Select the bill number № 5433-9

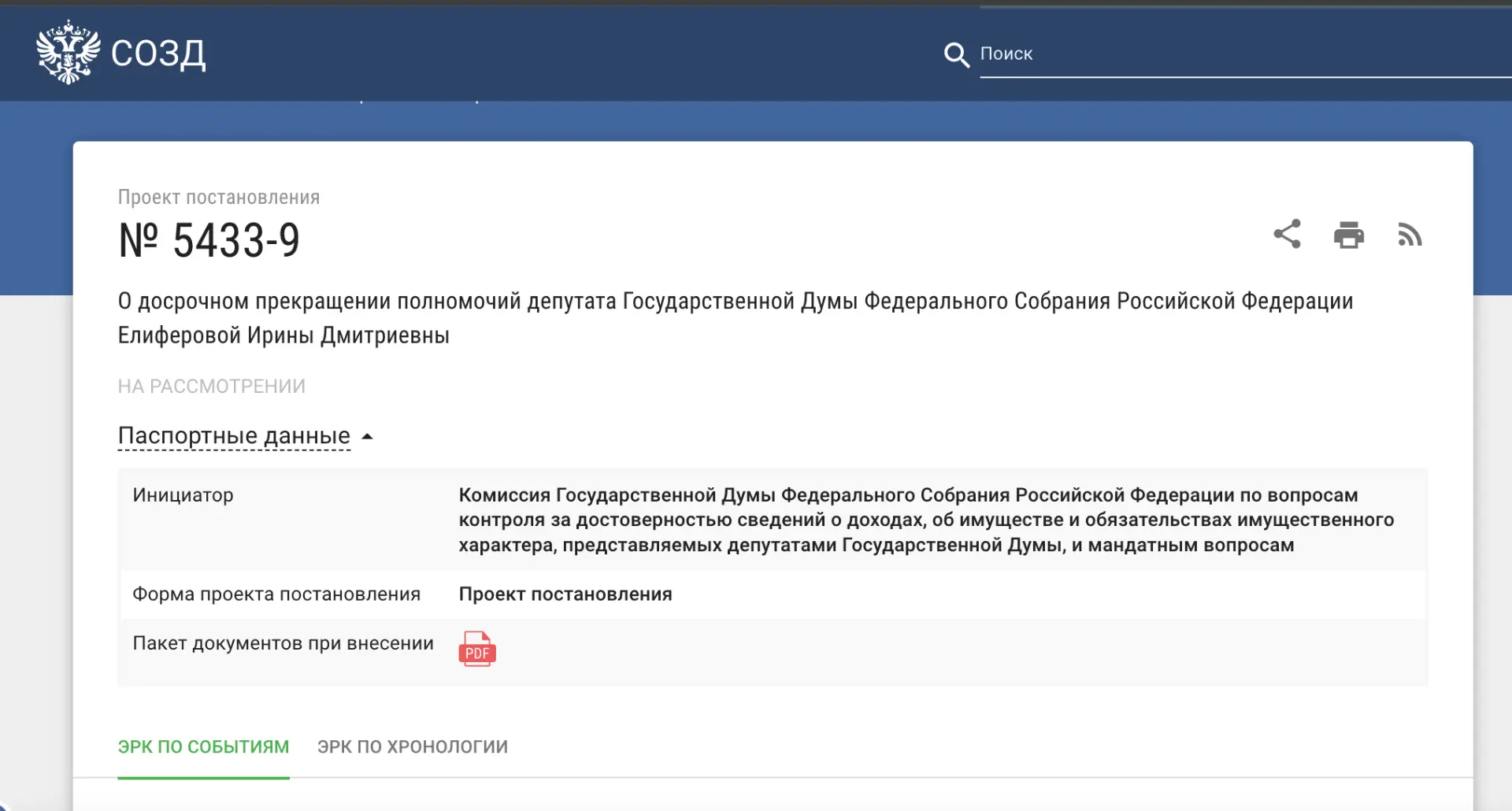coord(209,240)
